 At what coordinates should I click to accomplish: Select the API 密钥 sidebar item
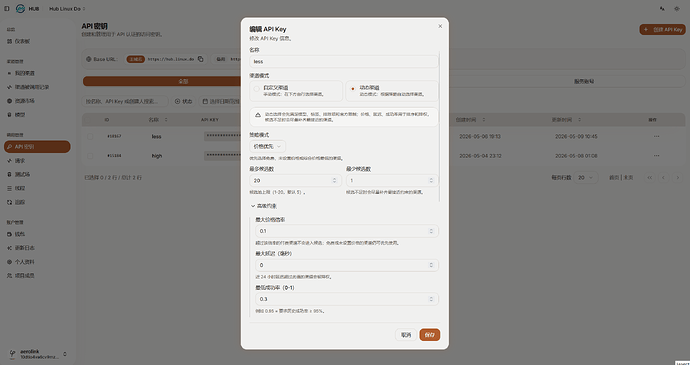pyautogui.click(x=37, y=147)
